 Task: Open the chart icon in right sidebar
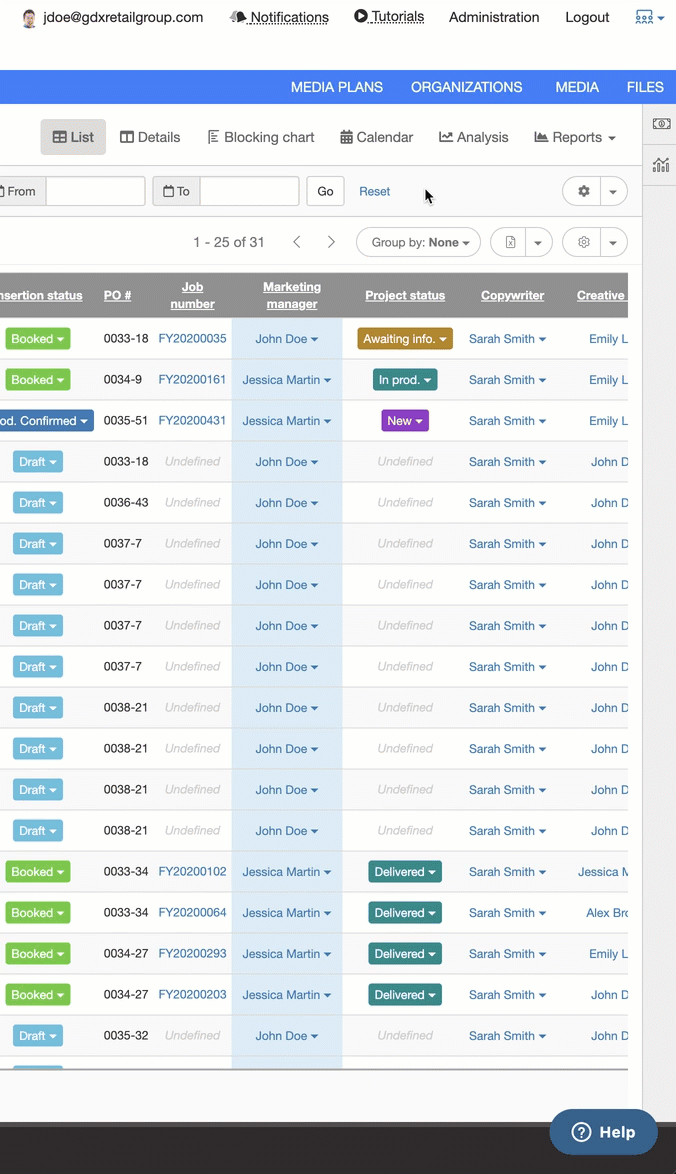click(661, 165)
